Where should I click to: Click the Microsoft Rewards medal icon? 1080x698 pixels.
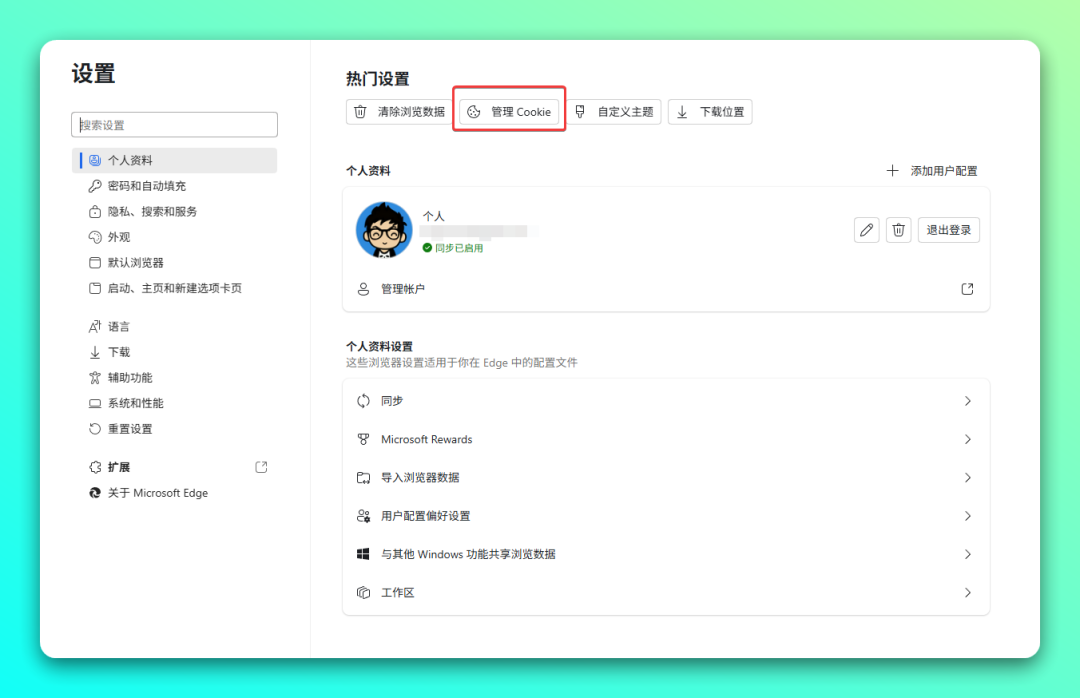363,439
